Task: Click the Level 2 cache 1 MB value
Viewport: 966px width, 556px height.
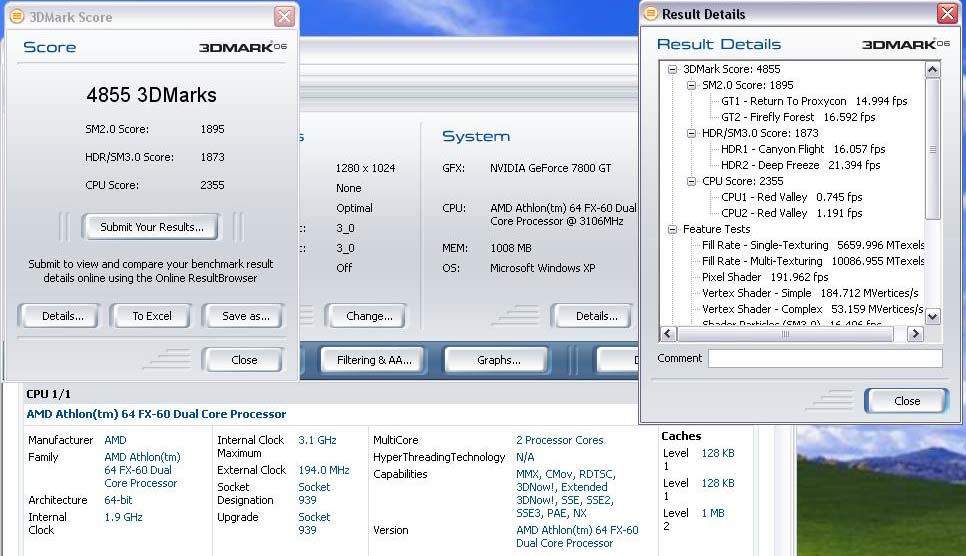Action: (713, 513)
